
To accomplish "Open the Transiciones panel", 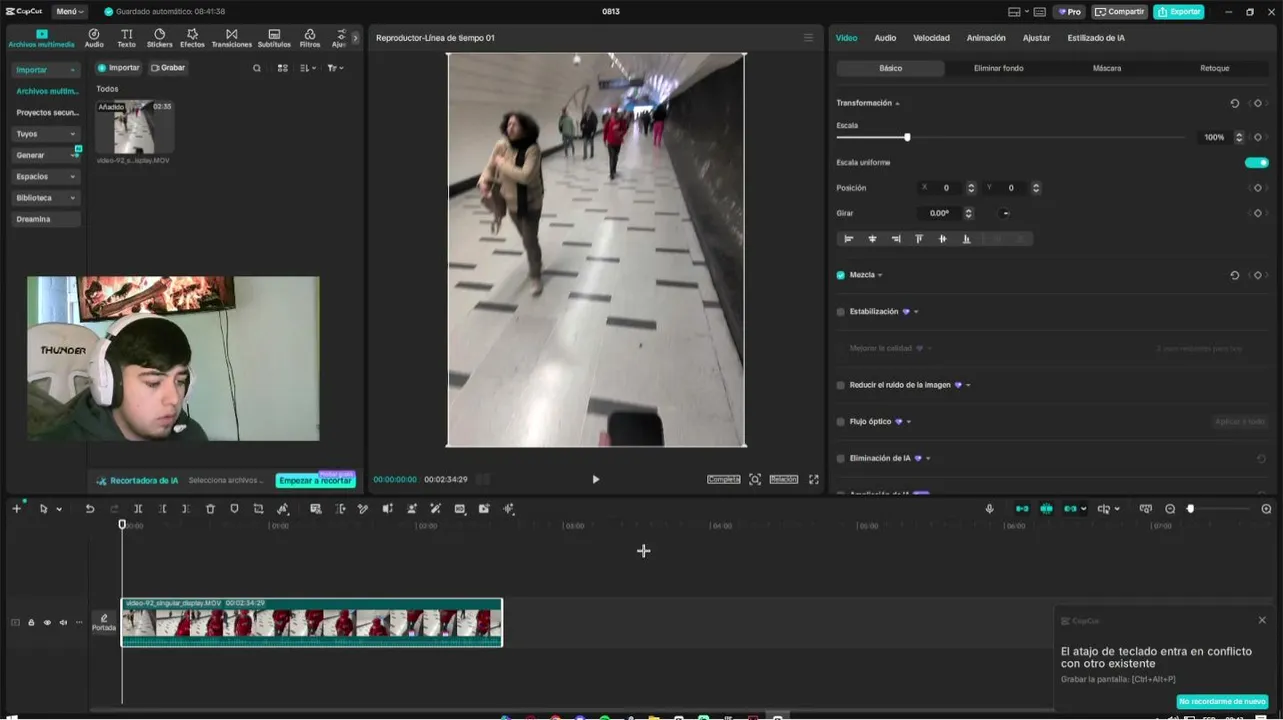I will pos(231,38).
